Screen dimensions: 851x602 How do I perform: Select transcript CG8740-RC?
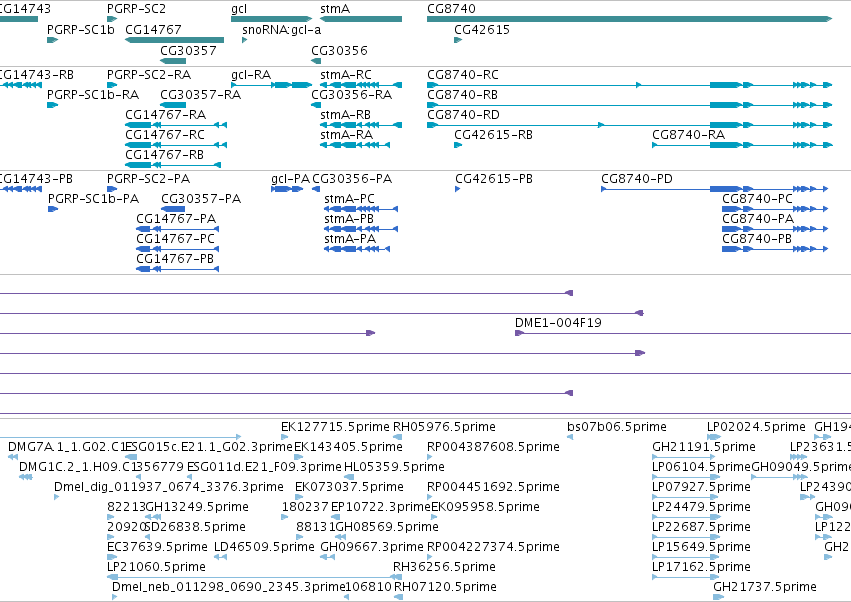coord(630,85)
